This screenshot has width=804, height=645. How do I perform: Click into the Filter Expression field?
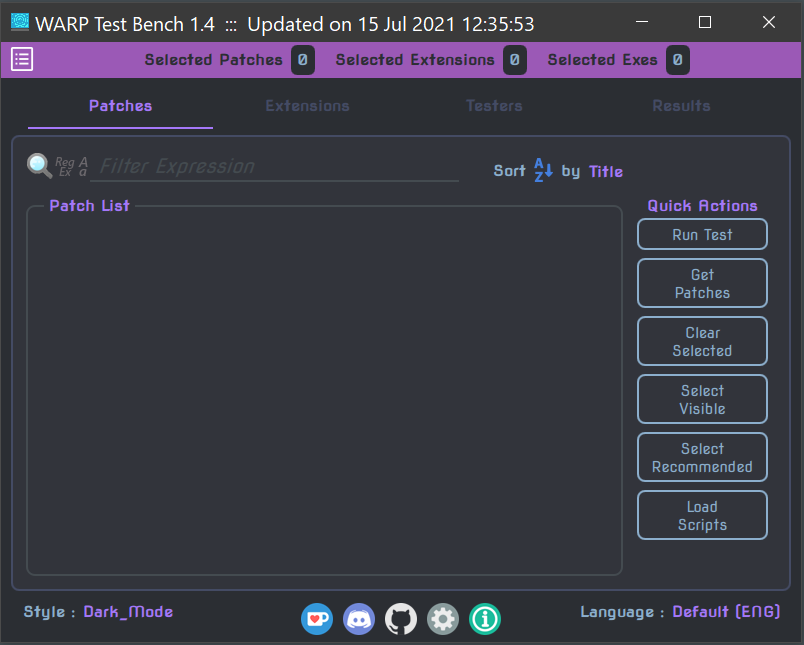(274, 167)
